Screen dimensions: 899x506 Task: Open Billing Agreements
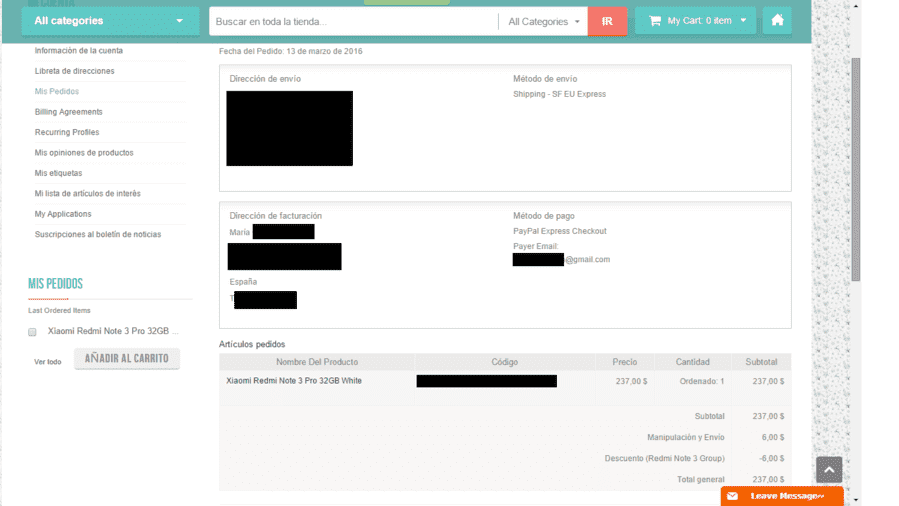(68, 112)
